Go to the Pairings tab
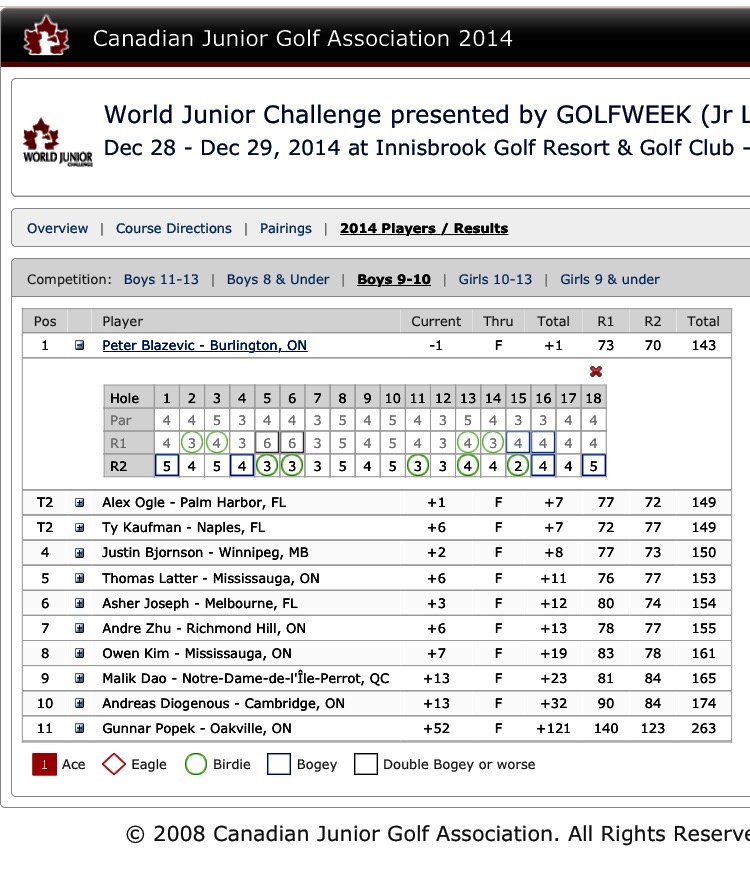The height and width of the screenshot is (885, 750). coord(286,228)
